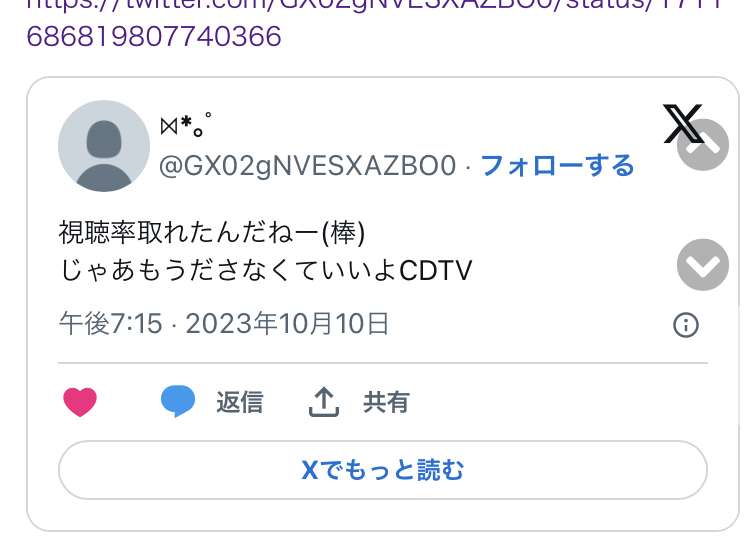Click the 共有 share label

click(x=386, y=402)
